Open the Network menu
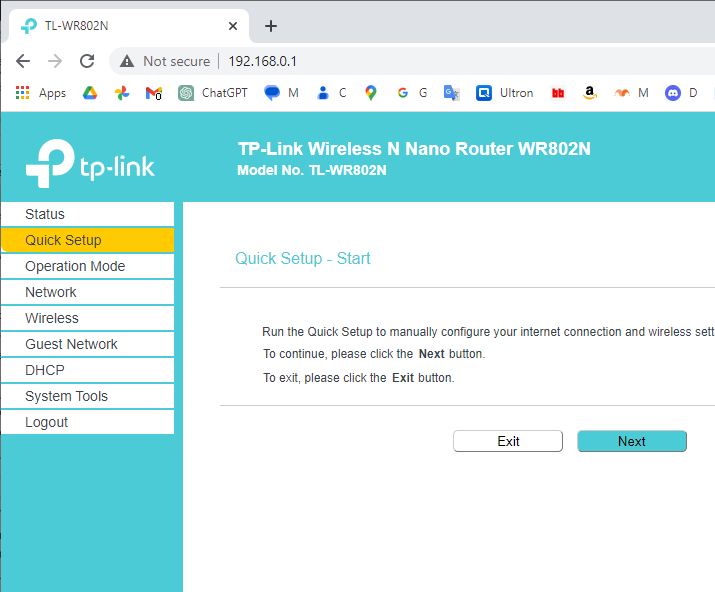 pos(88,292)
